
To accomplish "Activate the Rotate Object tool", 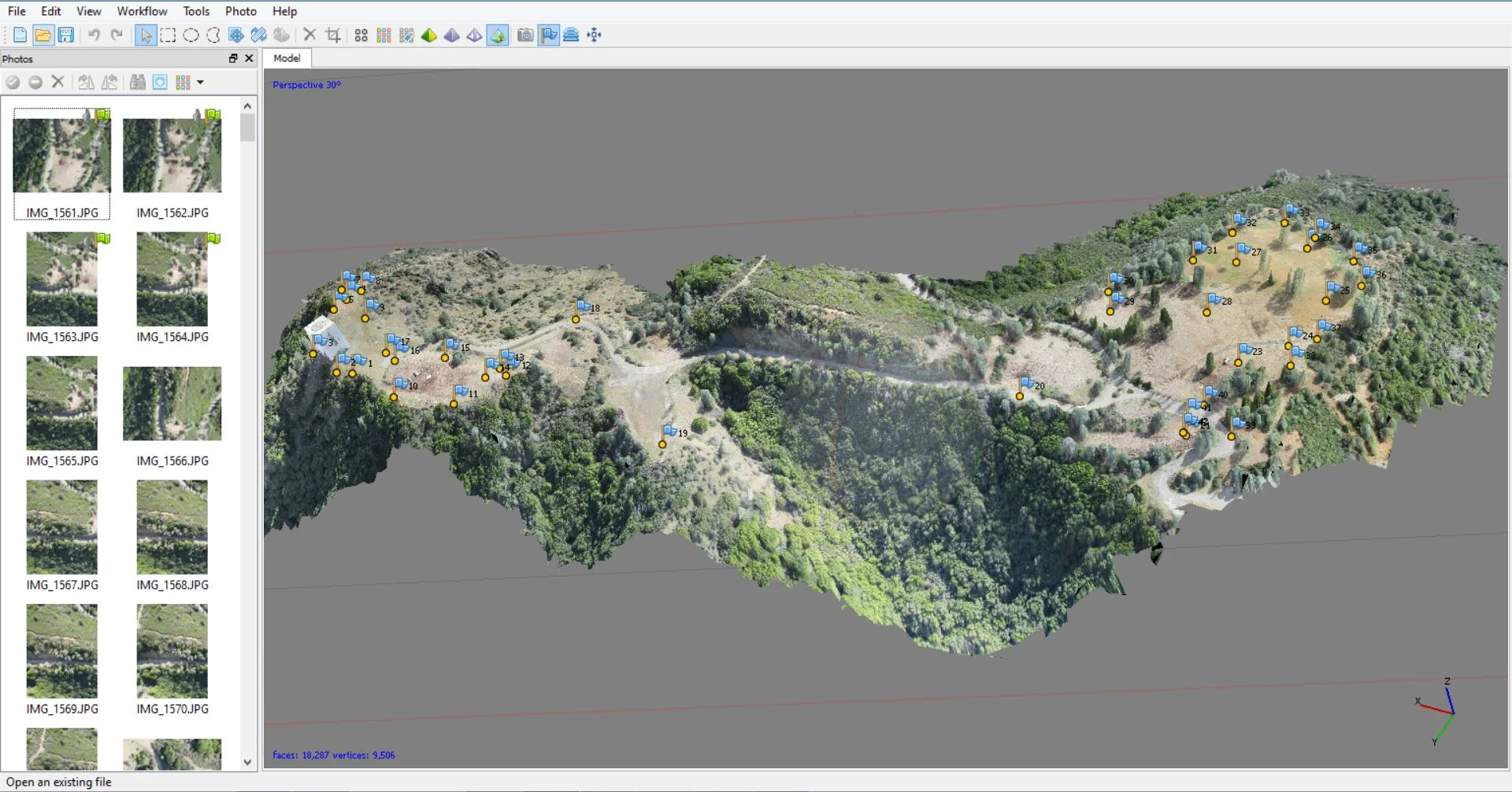I will click(x=282, y=35).
